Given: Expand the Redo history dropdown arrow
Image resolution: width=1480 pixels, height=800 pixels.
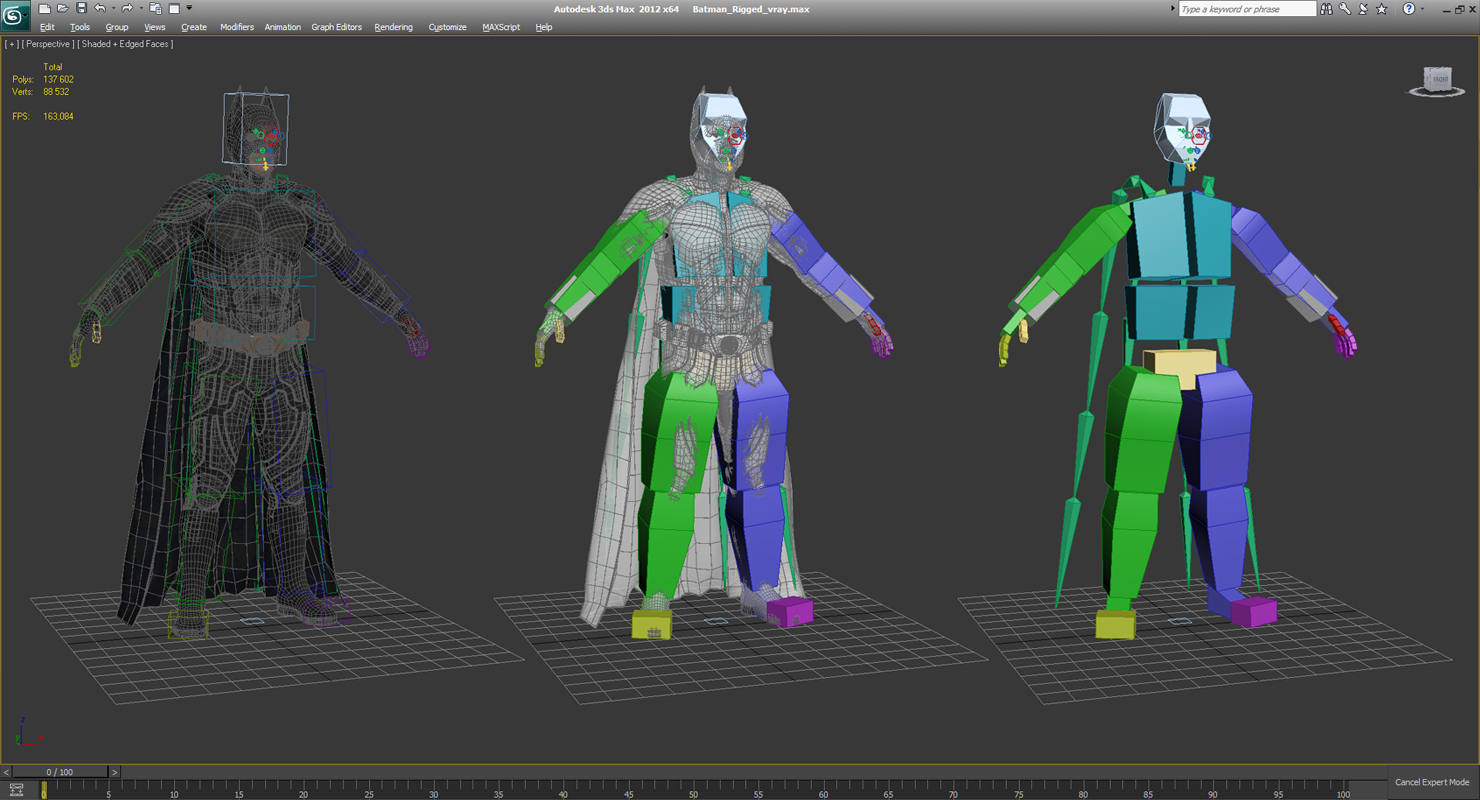Looking at the screenshot, I should pos(139,9).
